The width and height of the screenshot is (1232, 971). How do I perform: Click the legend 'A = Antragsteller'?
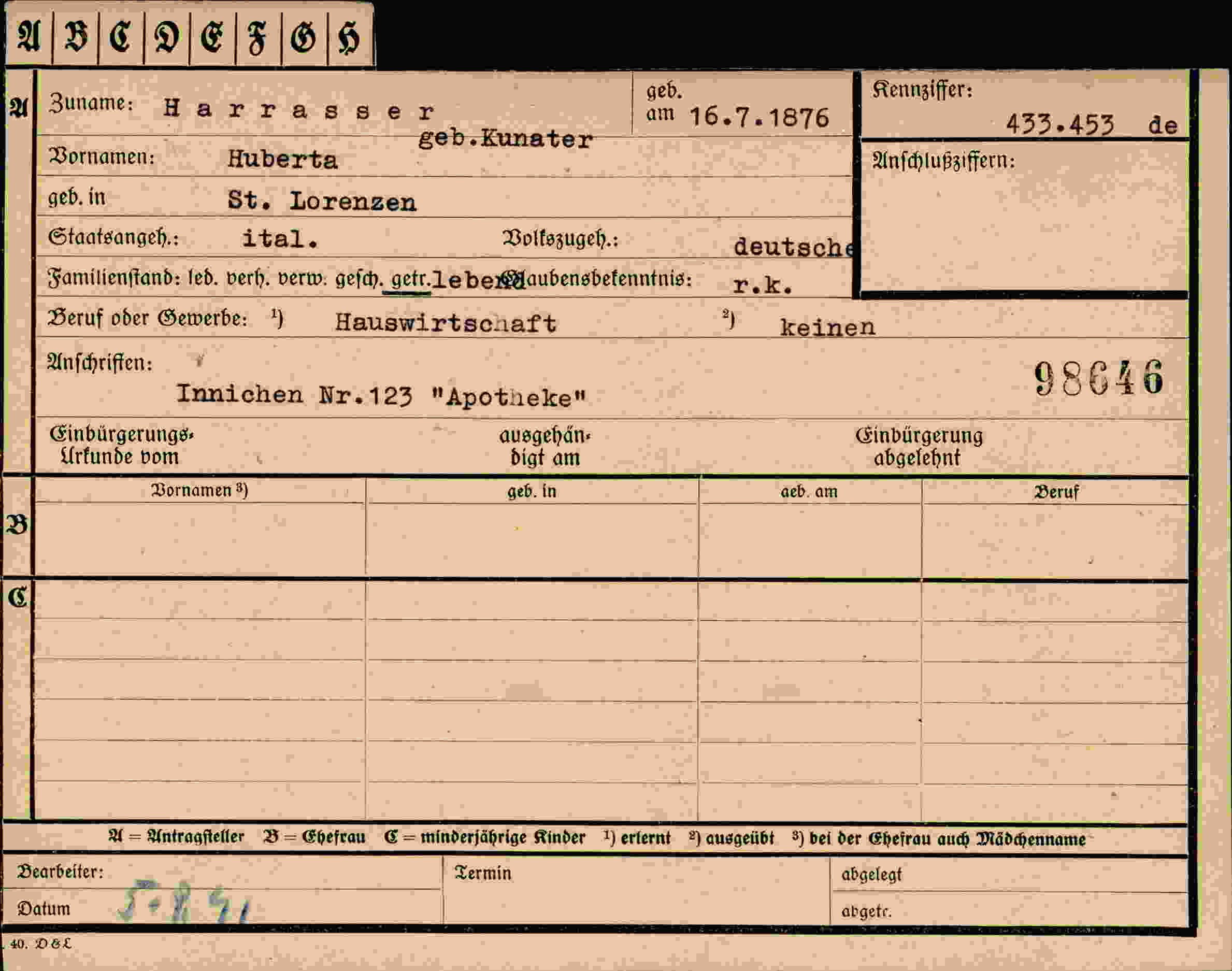(x=176, y=837)
